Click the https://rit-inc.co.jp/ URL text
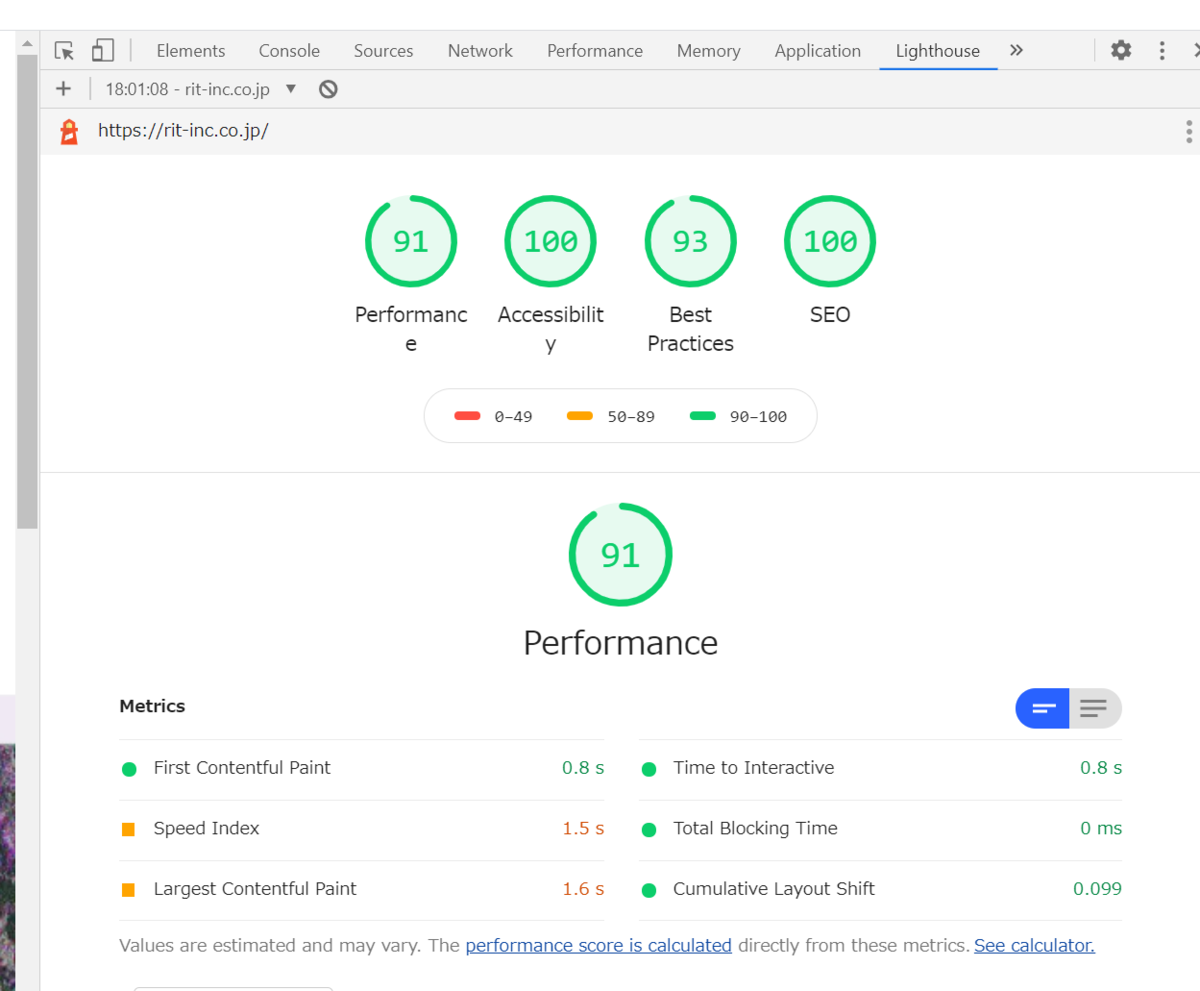This screenshot has height=991, width=1200. [183, 130]
